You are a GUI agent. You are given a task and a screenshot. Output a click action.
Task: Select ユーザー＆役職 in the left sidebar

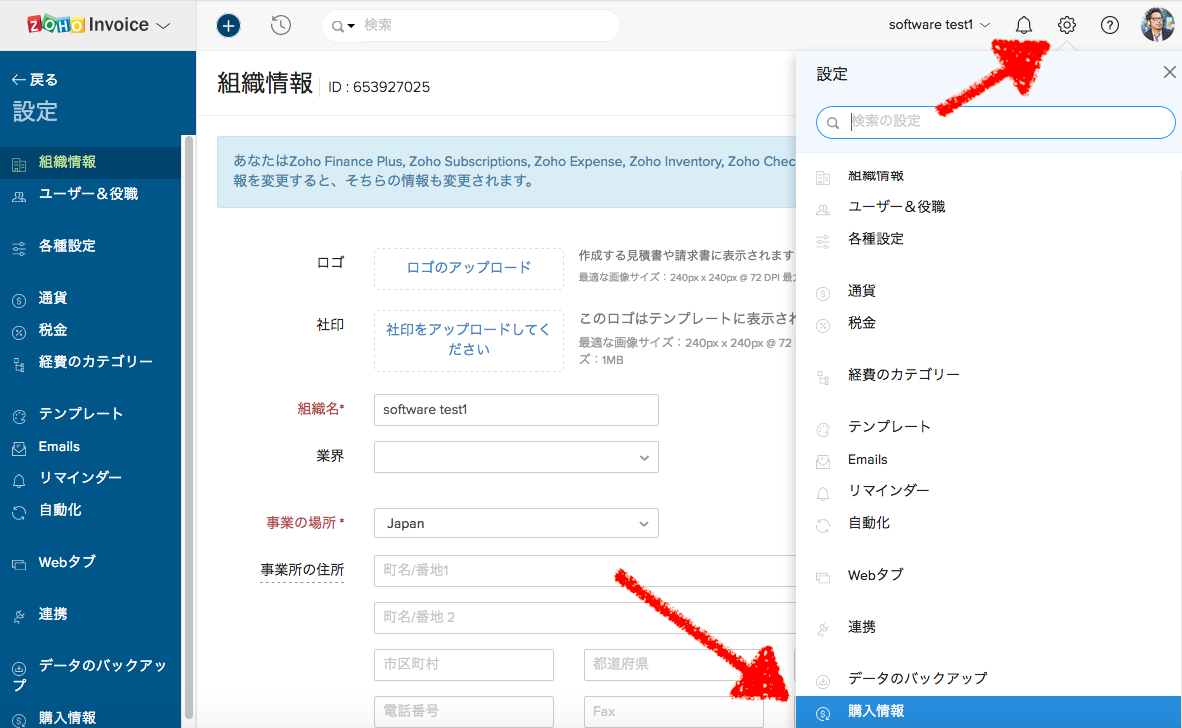click(90, 194)
